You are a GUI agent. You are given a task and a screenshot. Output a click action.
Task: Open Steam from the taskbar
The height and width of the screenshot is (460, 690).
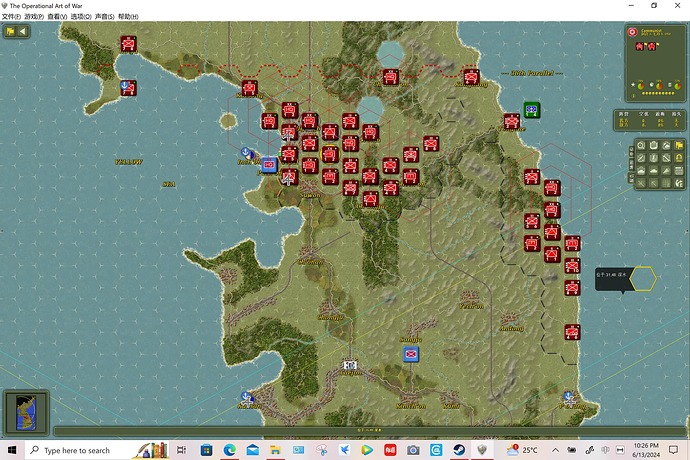[459, 450]
